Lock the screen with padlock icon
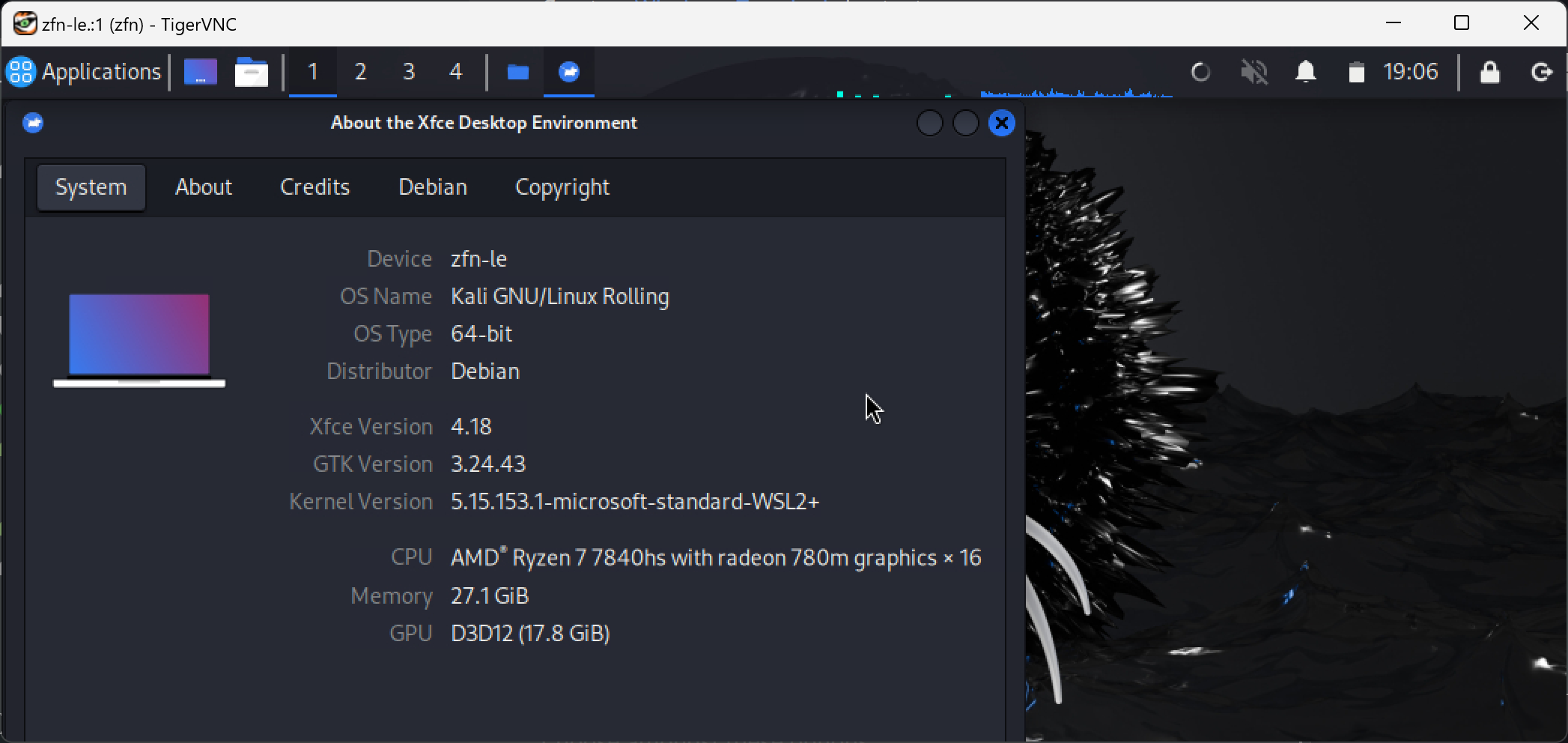1568x743 pixels. pos(1489,72)
